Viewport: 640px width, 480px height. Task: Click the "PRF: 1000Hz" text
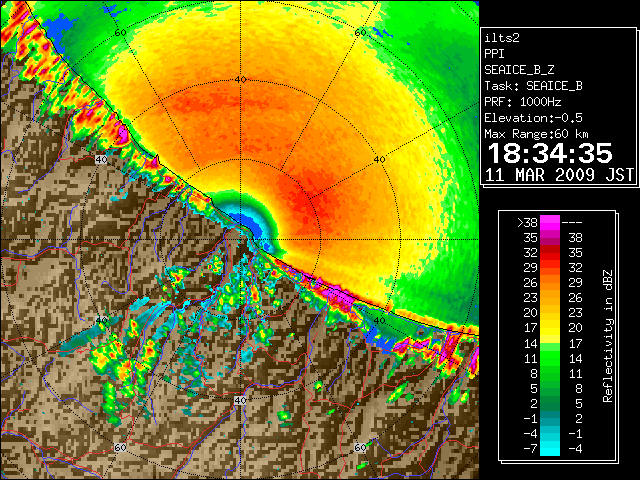point(522,102)
